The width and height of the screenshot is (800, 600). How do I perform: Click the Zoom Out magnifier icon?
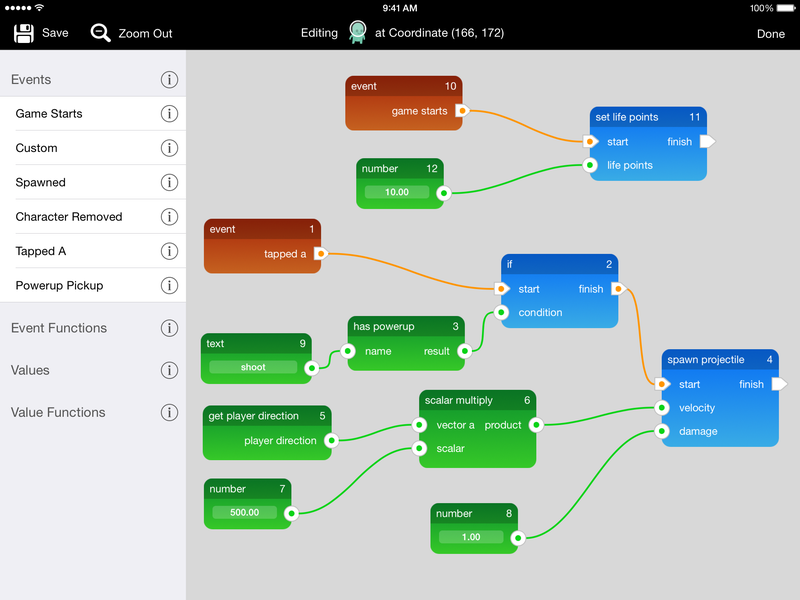pyautogui.click(x=100, y=33)
